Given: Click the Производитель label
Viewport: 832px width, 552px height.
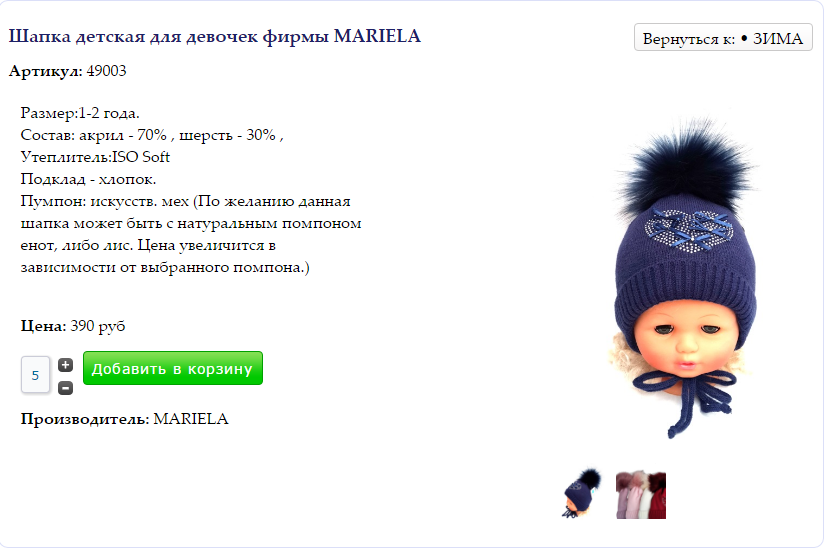Looking at the screenshot, I should [85, 419].
